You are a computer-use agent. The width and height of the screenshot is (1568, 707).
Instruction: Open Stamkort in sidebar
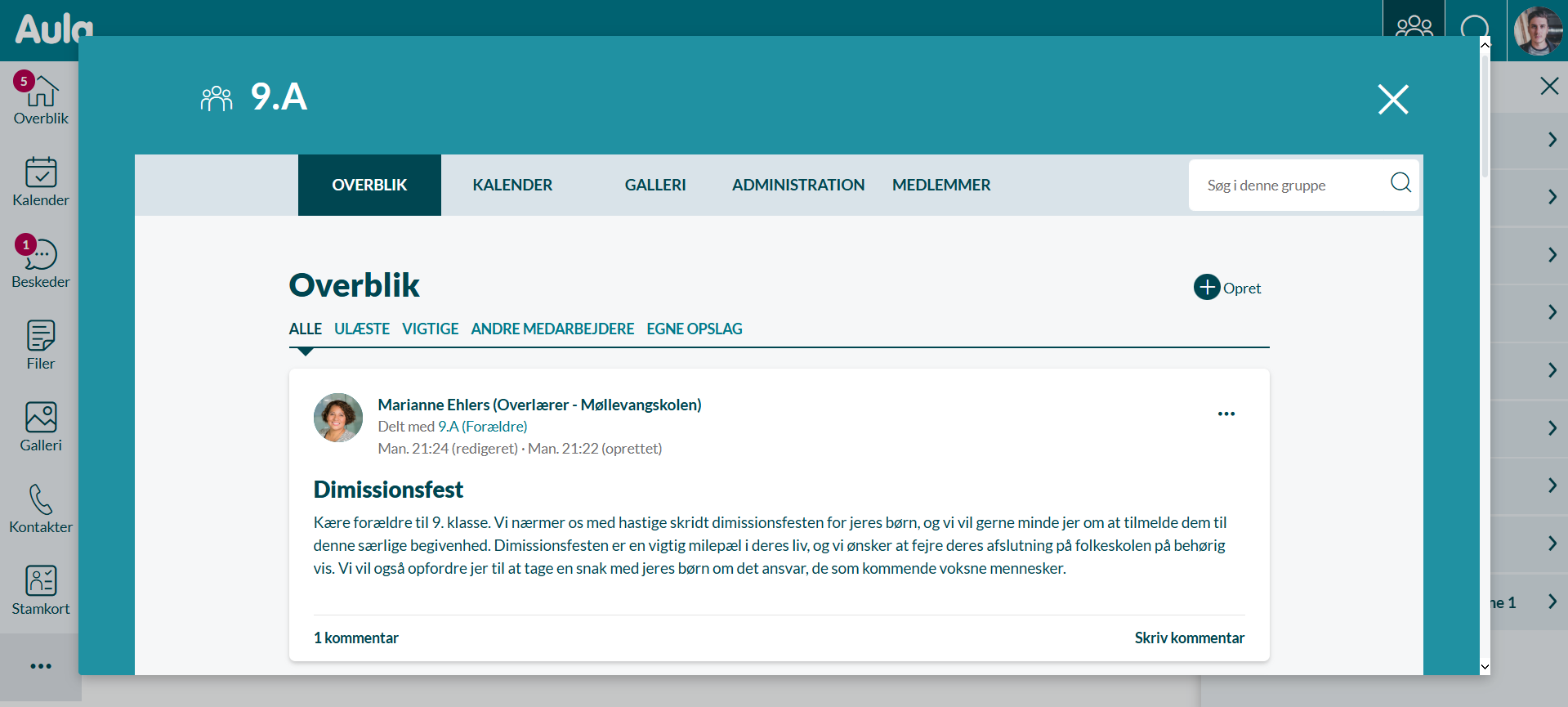[x=41, y=590]
